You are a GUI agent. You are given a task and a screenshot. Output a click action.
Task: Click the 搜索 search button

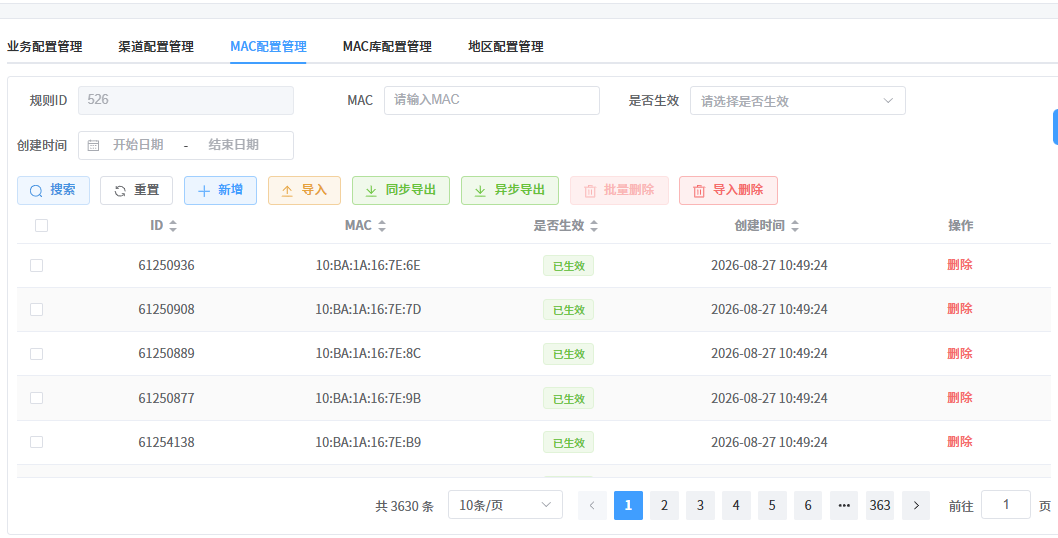(x=53, y=190)
